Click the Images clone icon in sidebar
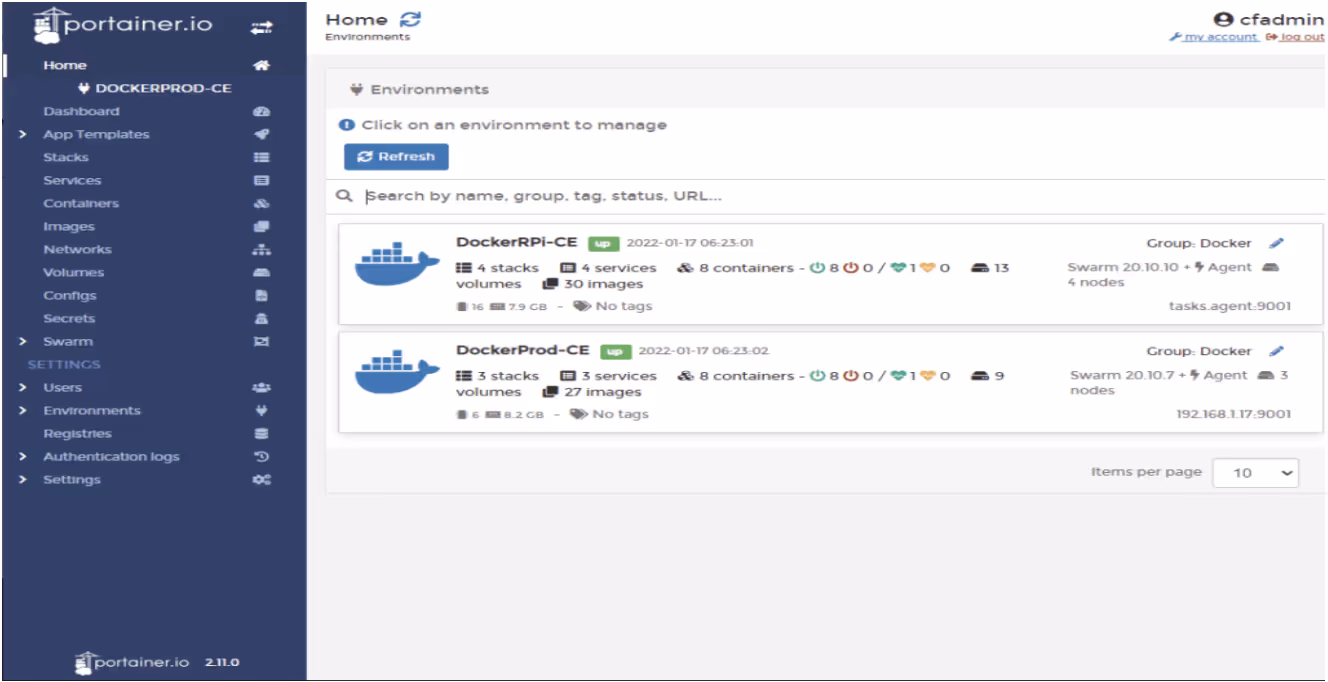This screenshot has width=1328, height=682. (x=262, y=227)
